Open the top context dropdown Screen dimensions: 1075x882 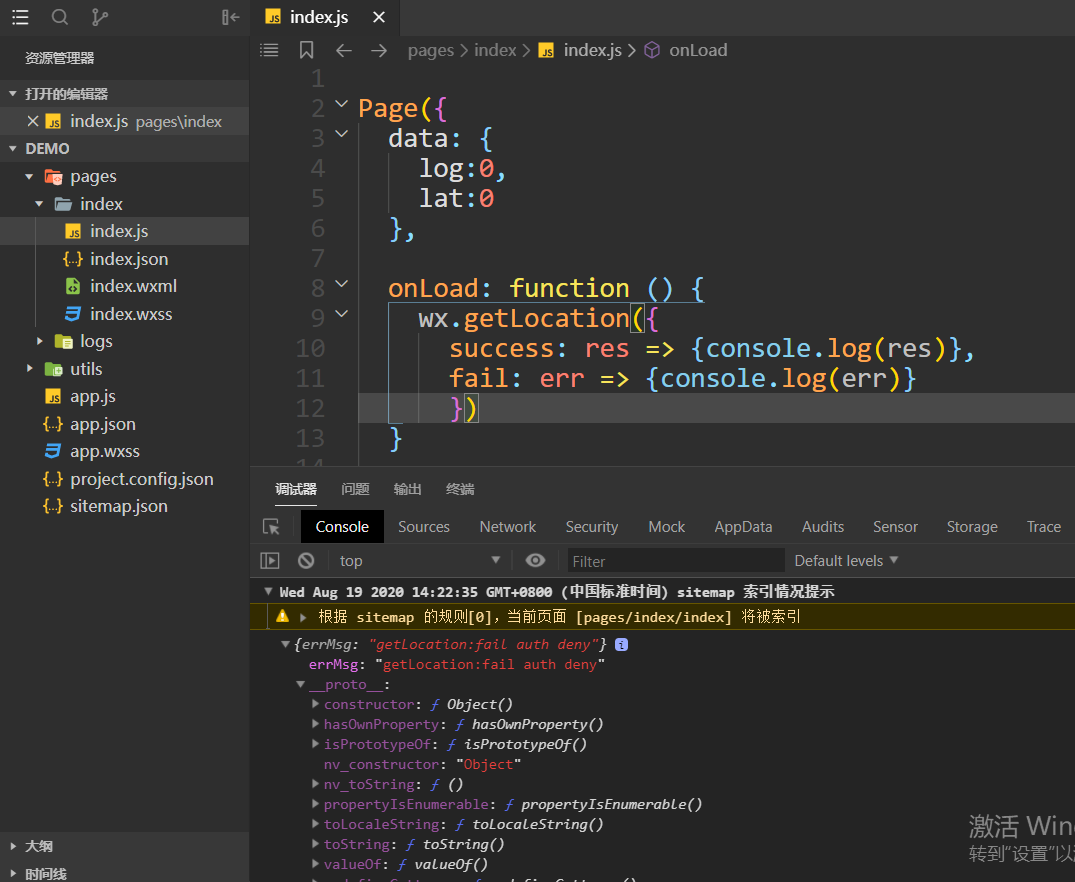click(420, 560)
